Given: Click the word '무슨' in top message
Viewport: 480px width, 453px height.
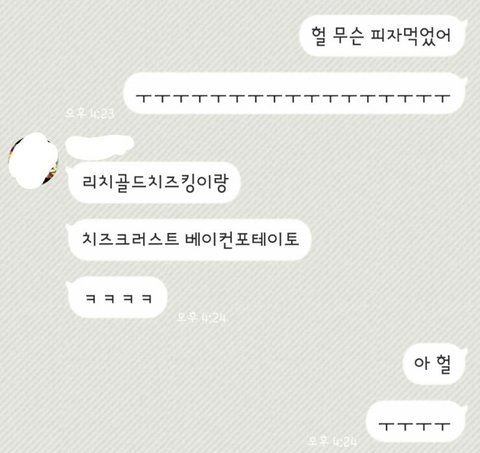Looking at the screenshot, I should 348,36.
